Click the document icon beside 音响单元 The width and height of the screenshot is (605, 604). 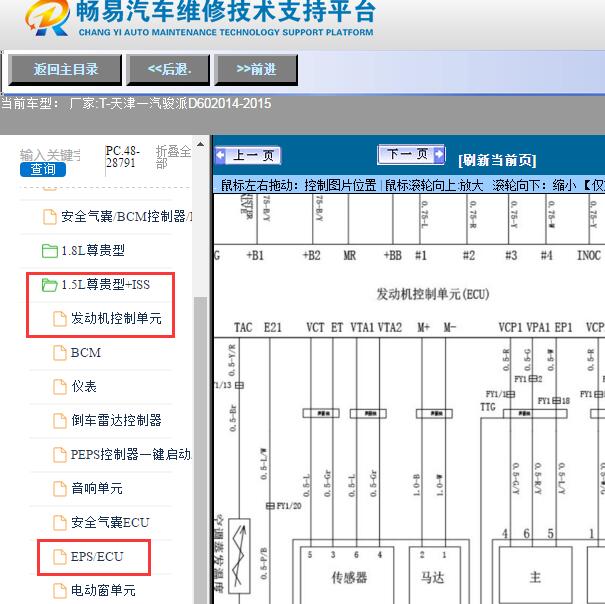click(60, 489)
